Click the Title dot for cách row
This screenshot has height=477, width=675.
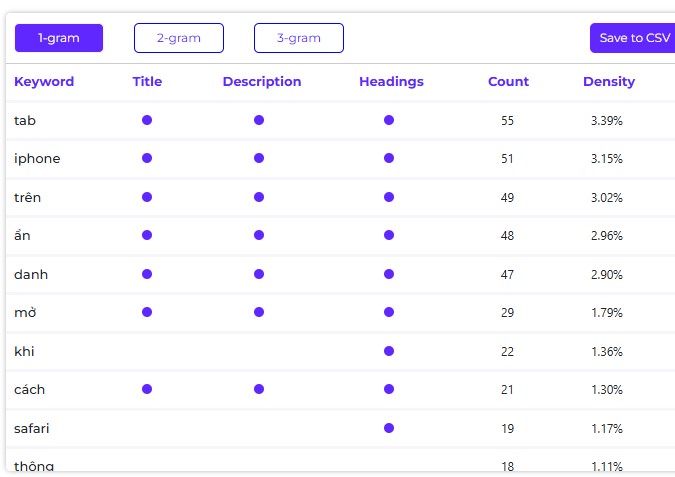(x=147, y=389)
